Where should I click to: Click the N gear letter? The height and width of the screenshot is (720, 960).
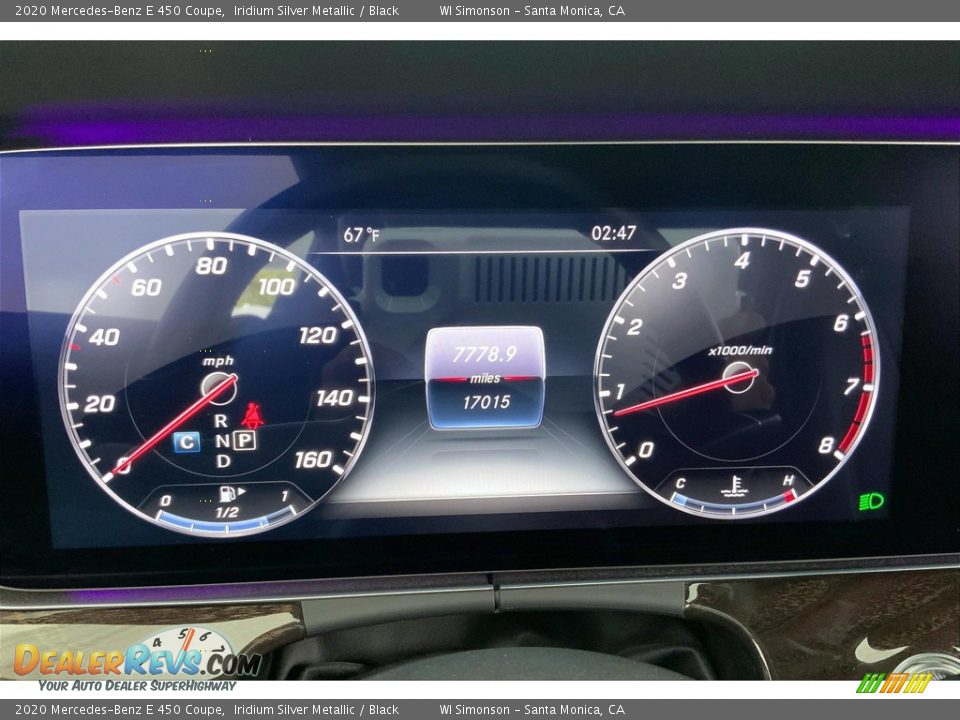pyautogui.click(x=222, y=441)
